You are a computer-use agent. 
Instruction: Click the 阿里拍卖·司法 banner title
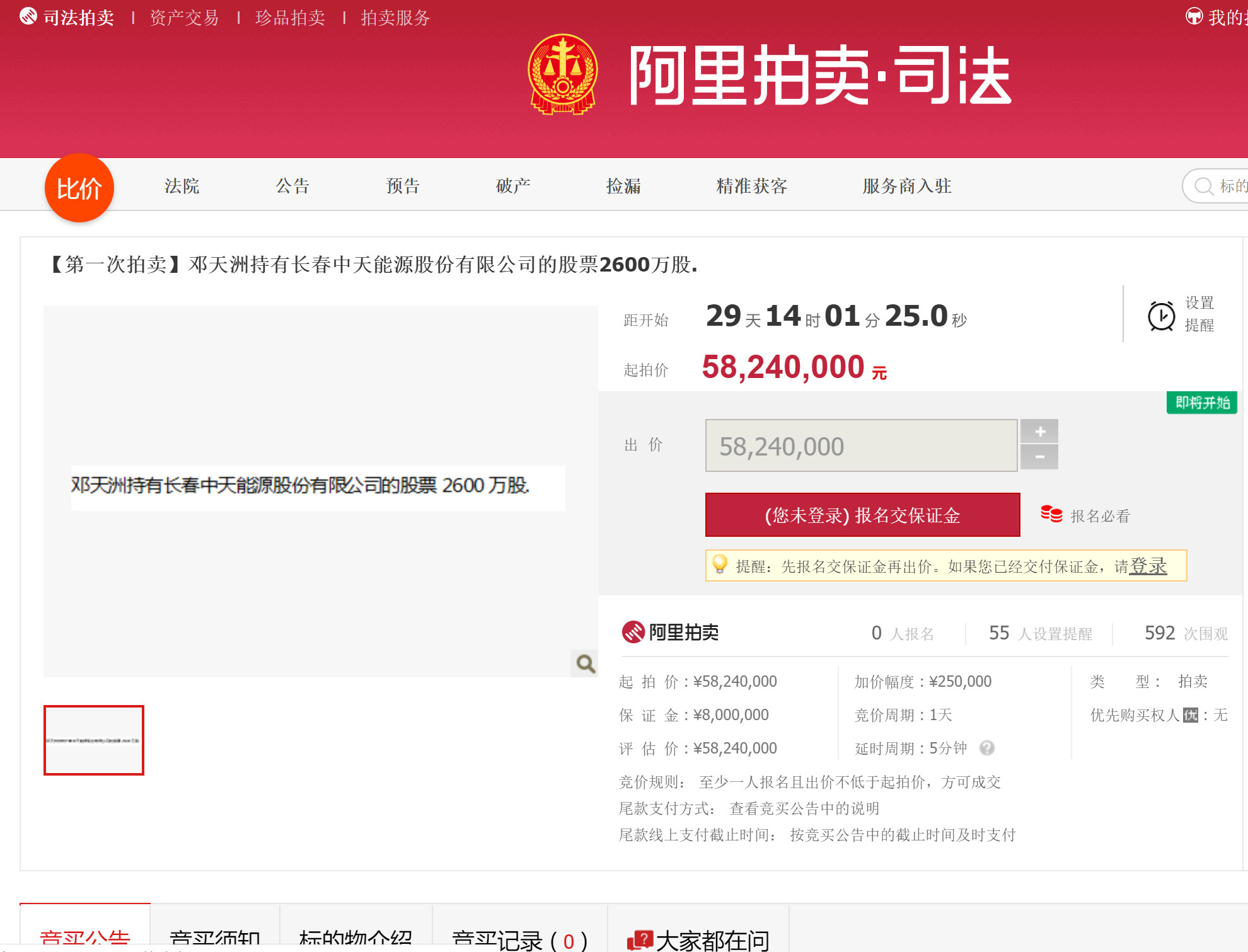click(821, 76)
